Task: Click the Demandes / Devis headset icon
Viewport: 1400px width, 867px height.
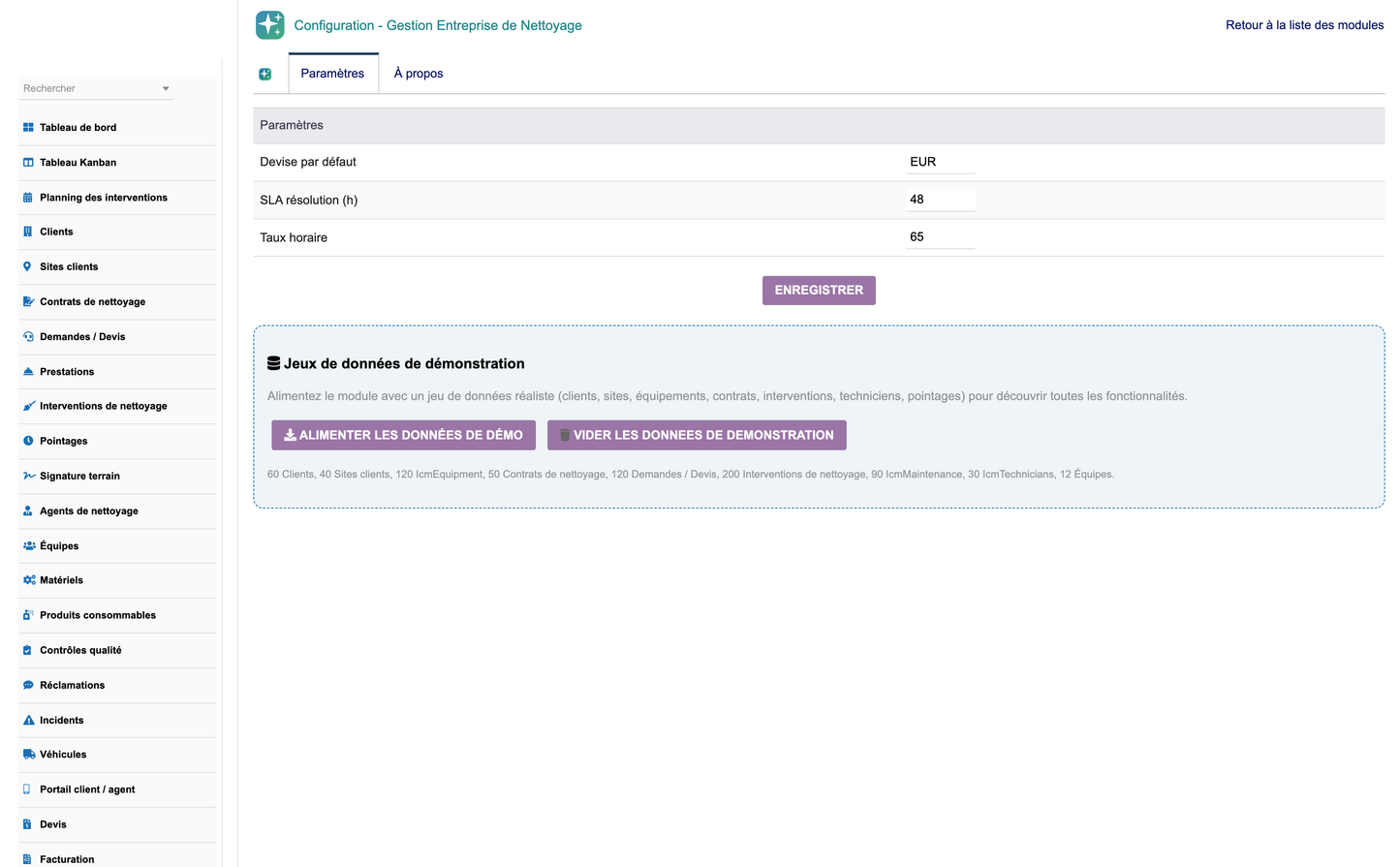Action: click(28, 337)
